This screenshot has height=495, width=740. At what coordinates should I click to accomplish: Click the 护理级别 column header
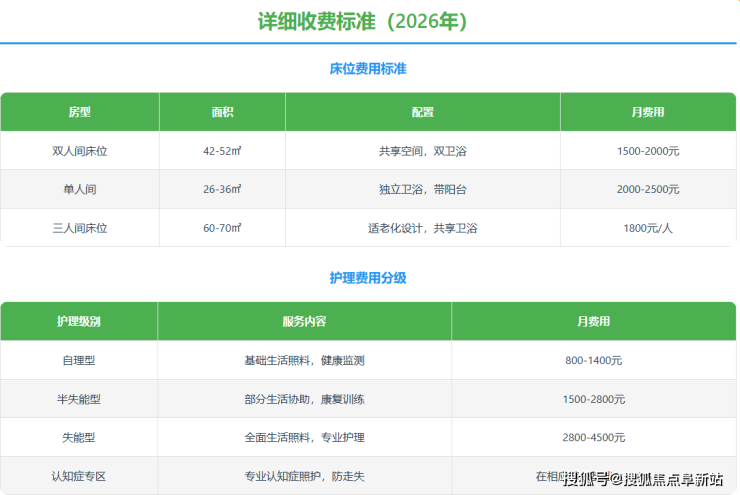point(79,321)
